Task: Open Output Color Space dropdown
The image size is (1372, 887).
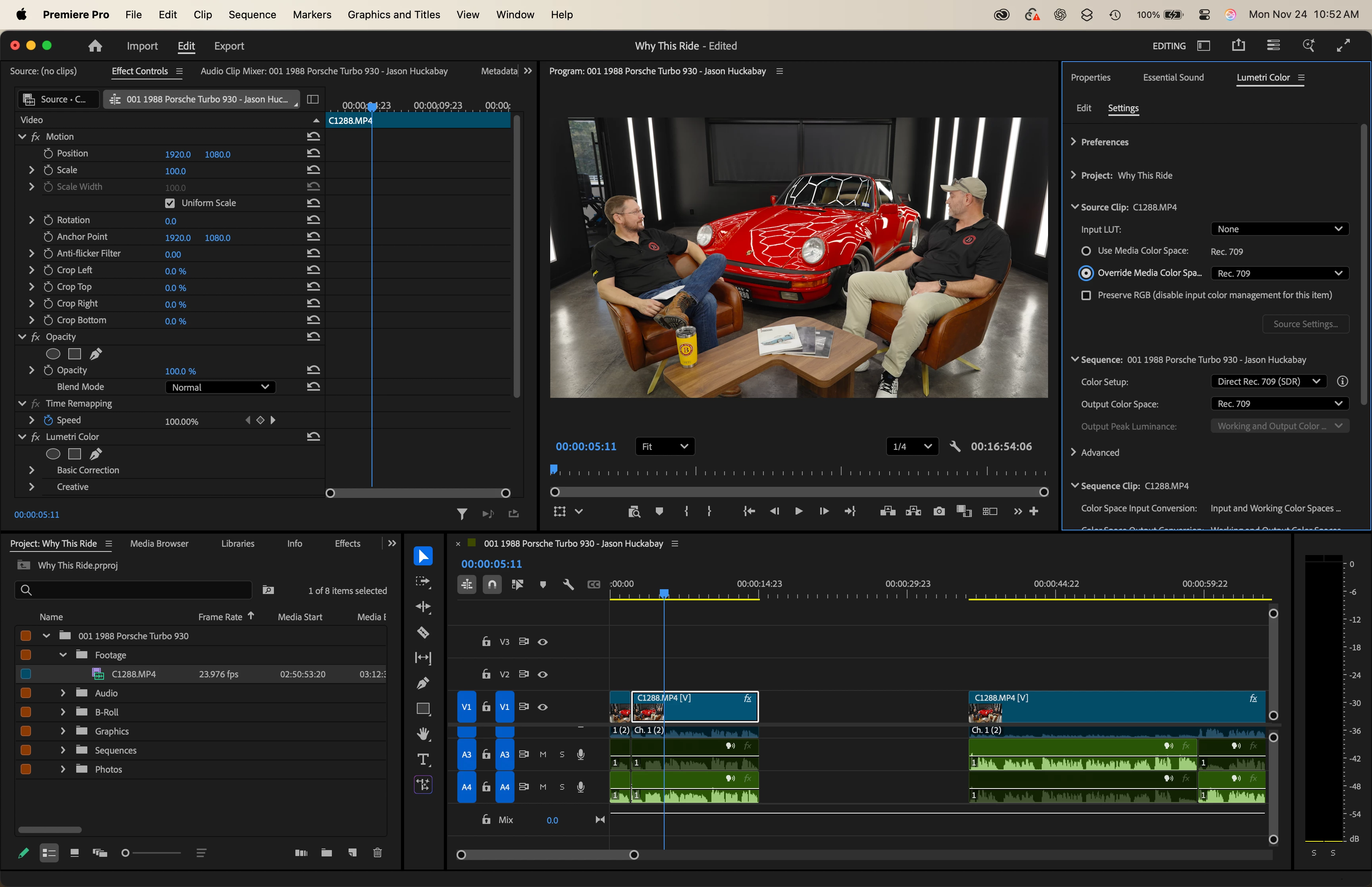Action: (1280, 404)
